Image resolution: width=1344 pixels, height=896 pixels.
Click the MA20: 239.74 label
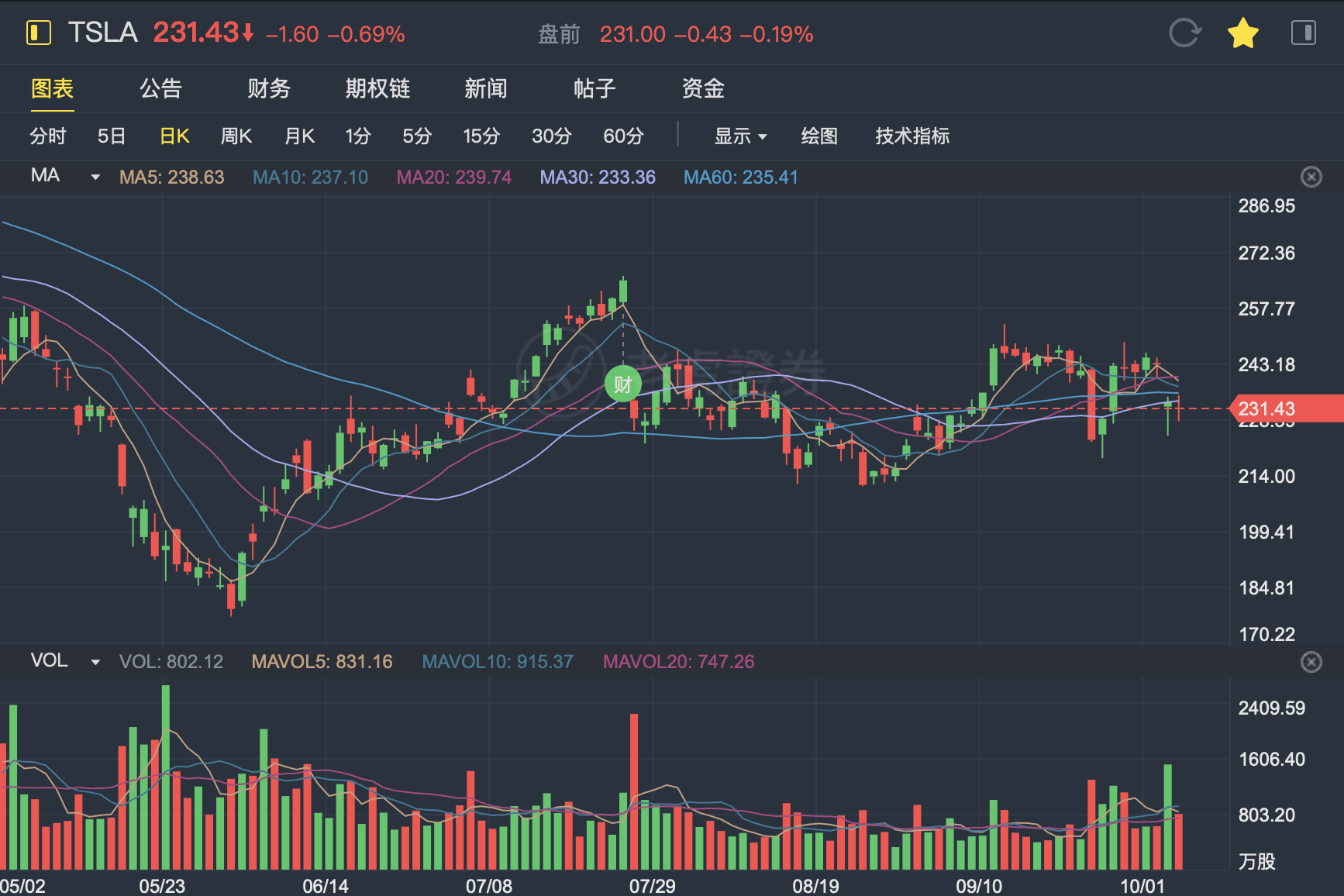pos(454,177)
